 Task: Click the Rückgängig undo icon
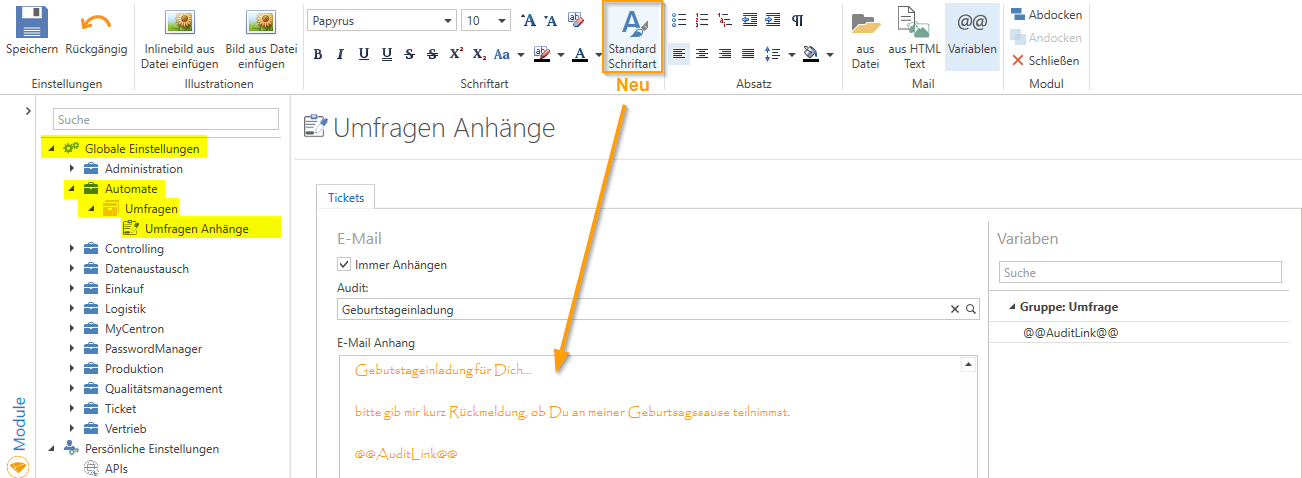pyautogui.click(x=96, y=22)
